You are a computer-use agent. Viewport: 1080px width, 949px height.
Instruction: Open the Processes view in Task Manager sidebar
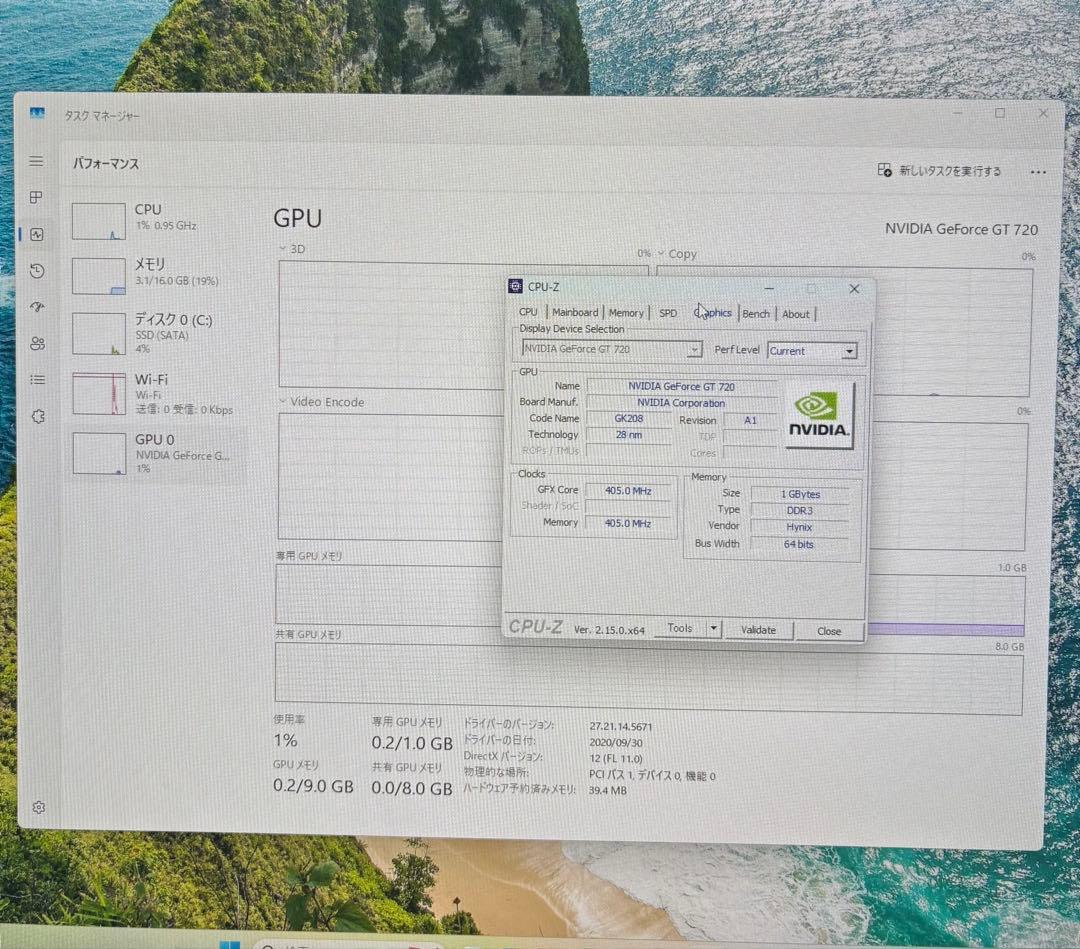[36, 197]
